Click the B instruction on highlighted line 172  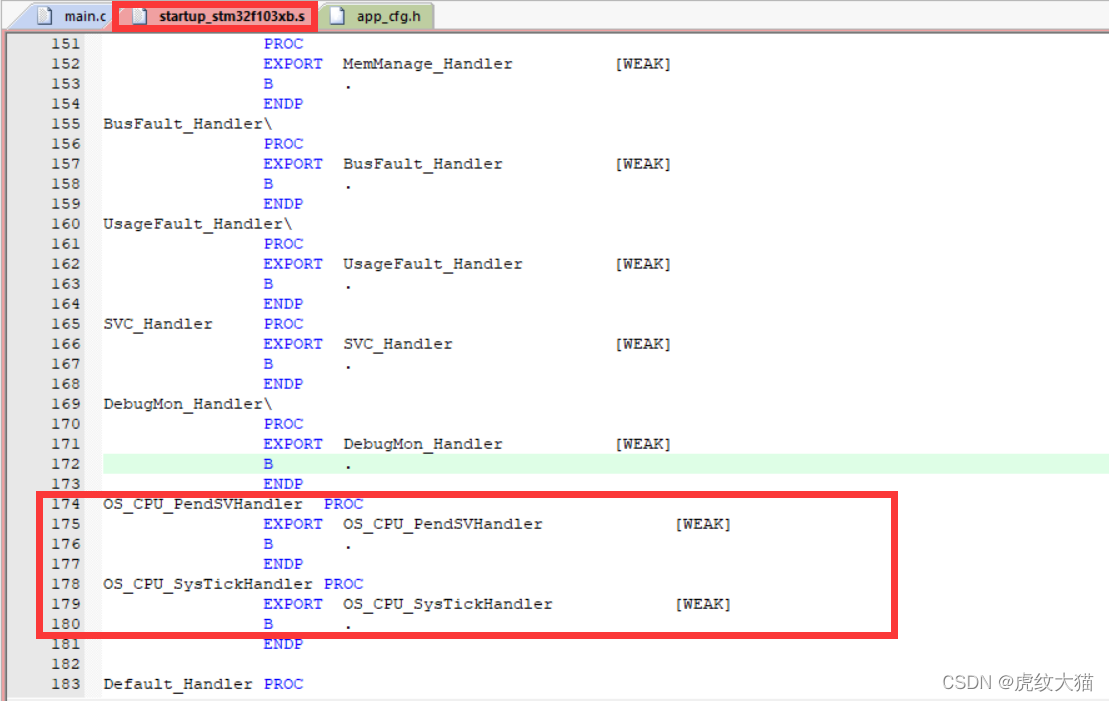pos(268,464)
